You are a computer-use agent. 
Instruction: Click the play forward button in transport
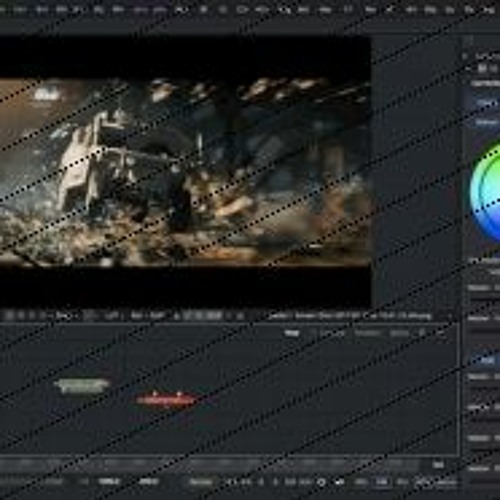pyautogui.click(x=275, y=482)
